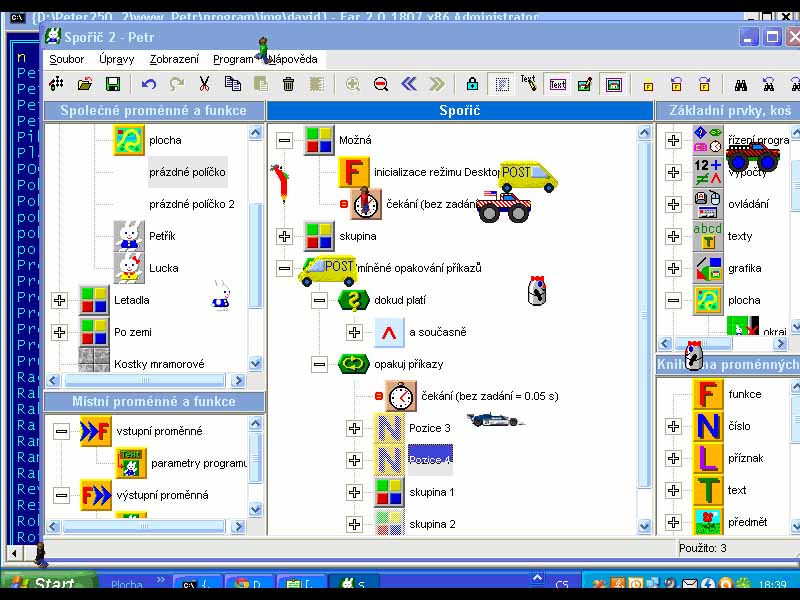Expand the Letadla group
This screenshot has height=600, width=800.
click(x=60, y=300)
